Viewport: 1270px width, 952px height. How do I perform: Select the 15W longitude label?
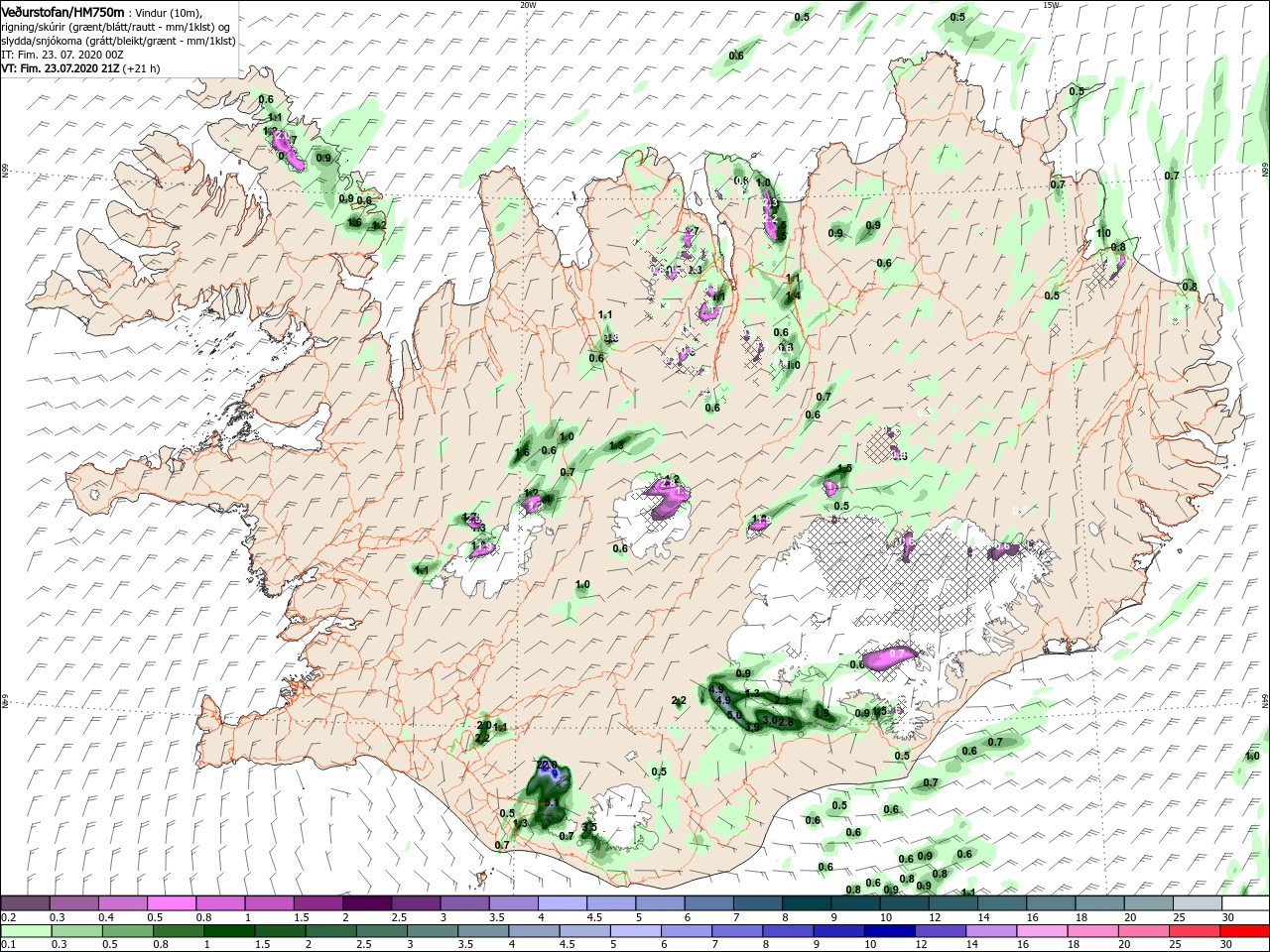point(1051,5)
